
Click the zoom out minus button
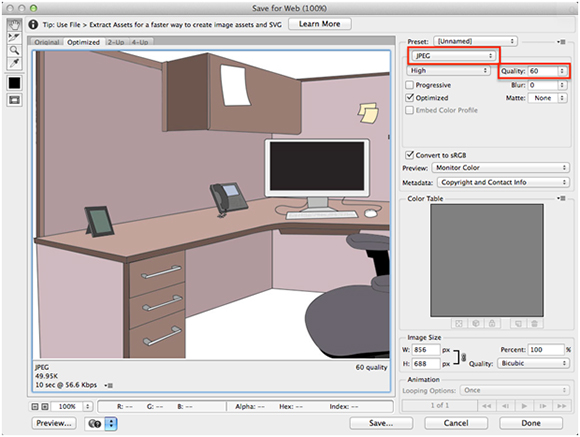point(35,406)
